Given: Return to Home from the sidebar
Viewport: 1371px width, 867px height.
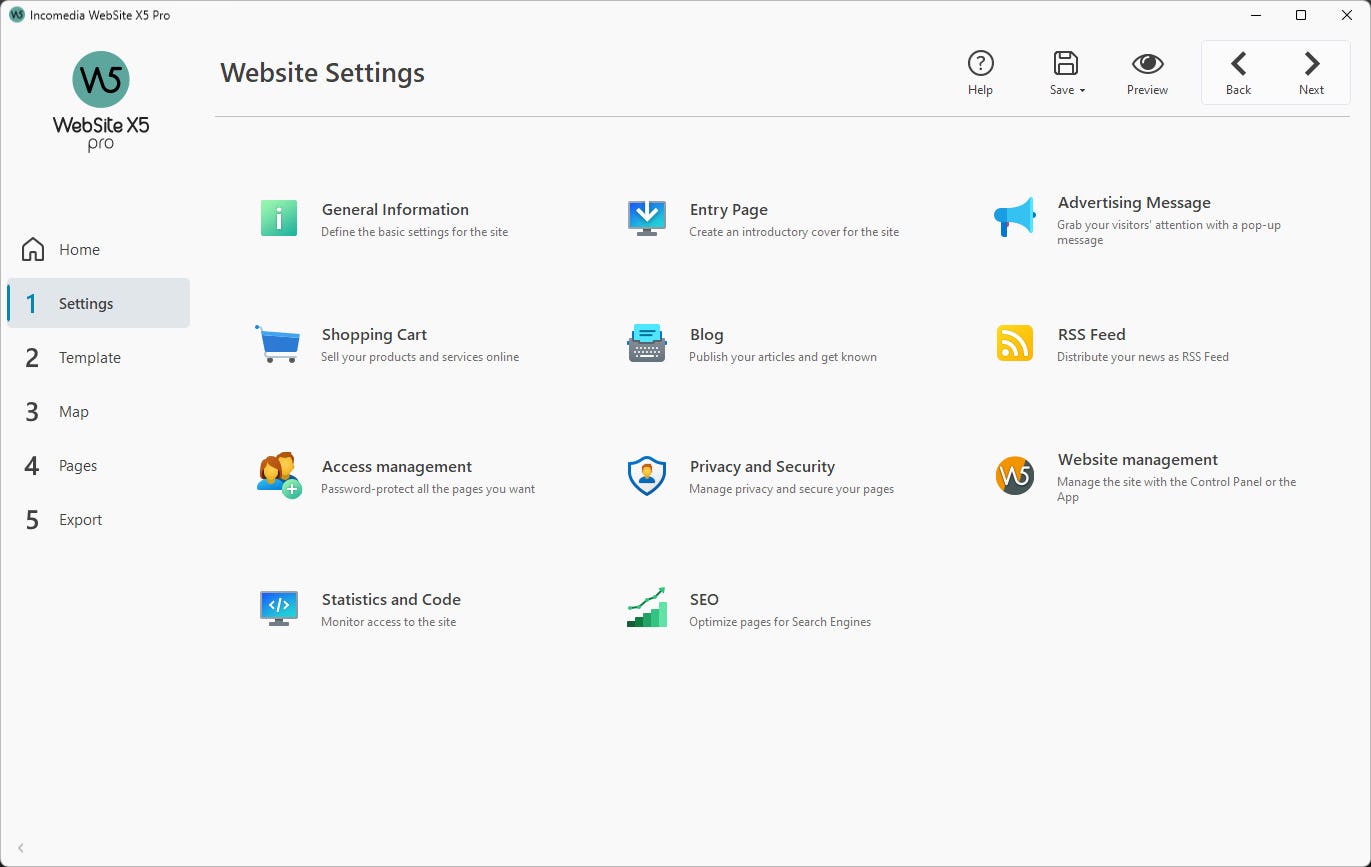Looking at the screenshot, I should click(79, 249).
